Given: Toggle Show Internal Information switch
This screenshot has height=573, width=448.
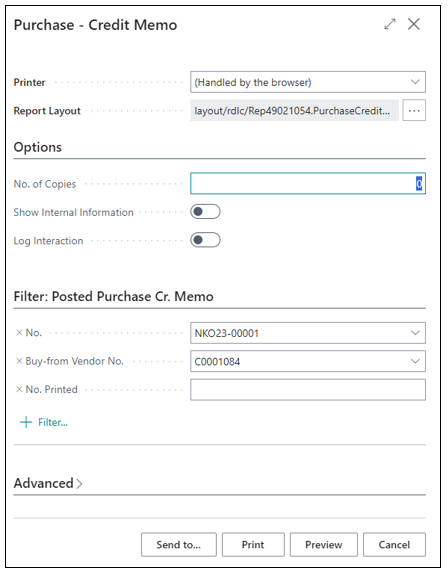Looking at the screenshot, I should tap(205, 212).
